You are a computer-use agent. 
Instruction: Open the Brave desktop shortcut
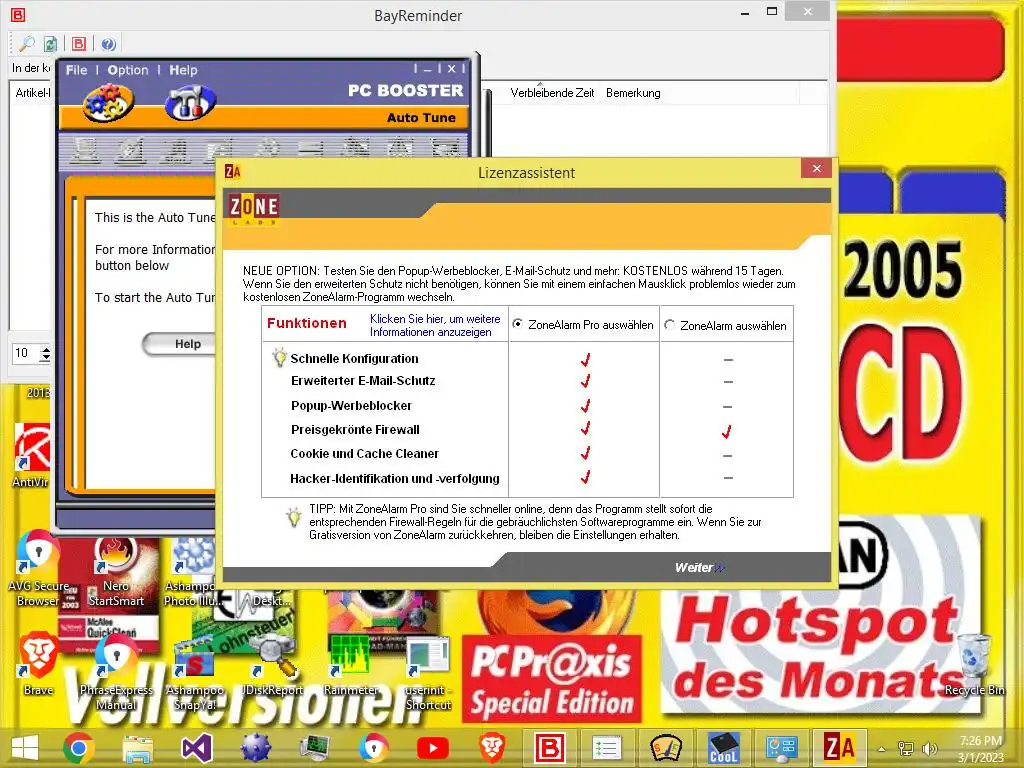pos(38,663)
